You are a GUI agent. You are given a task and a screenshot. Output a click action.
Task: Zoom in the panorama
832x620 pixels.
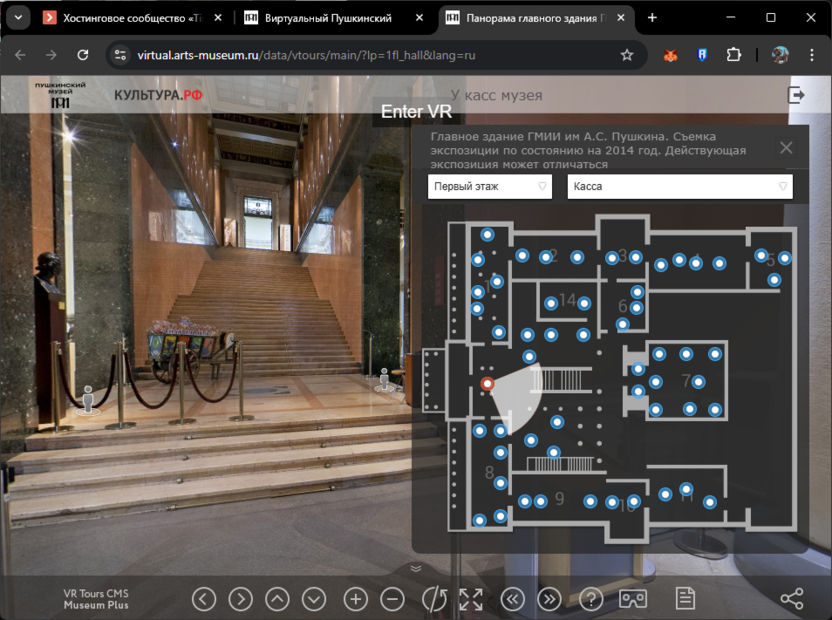click(x=356, y=599)
